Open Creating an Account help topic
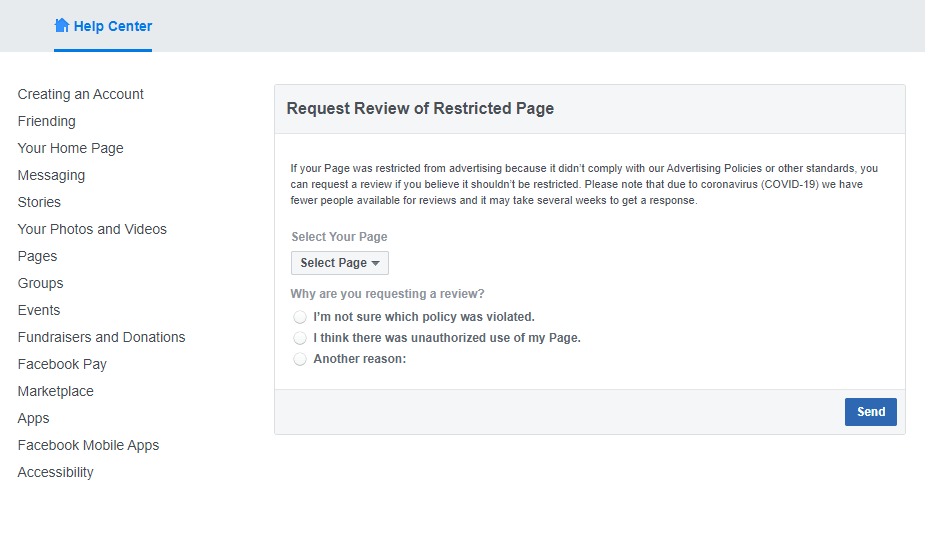The width and height of the screenshot is (925, 544). click(x=80, y=94)
